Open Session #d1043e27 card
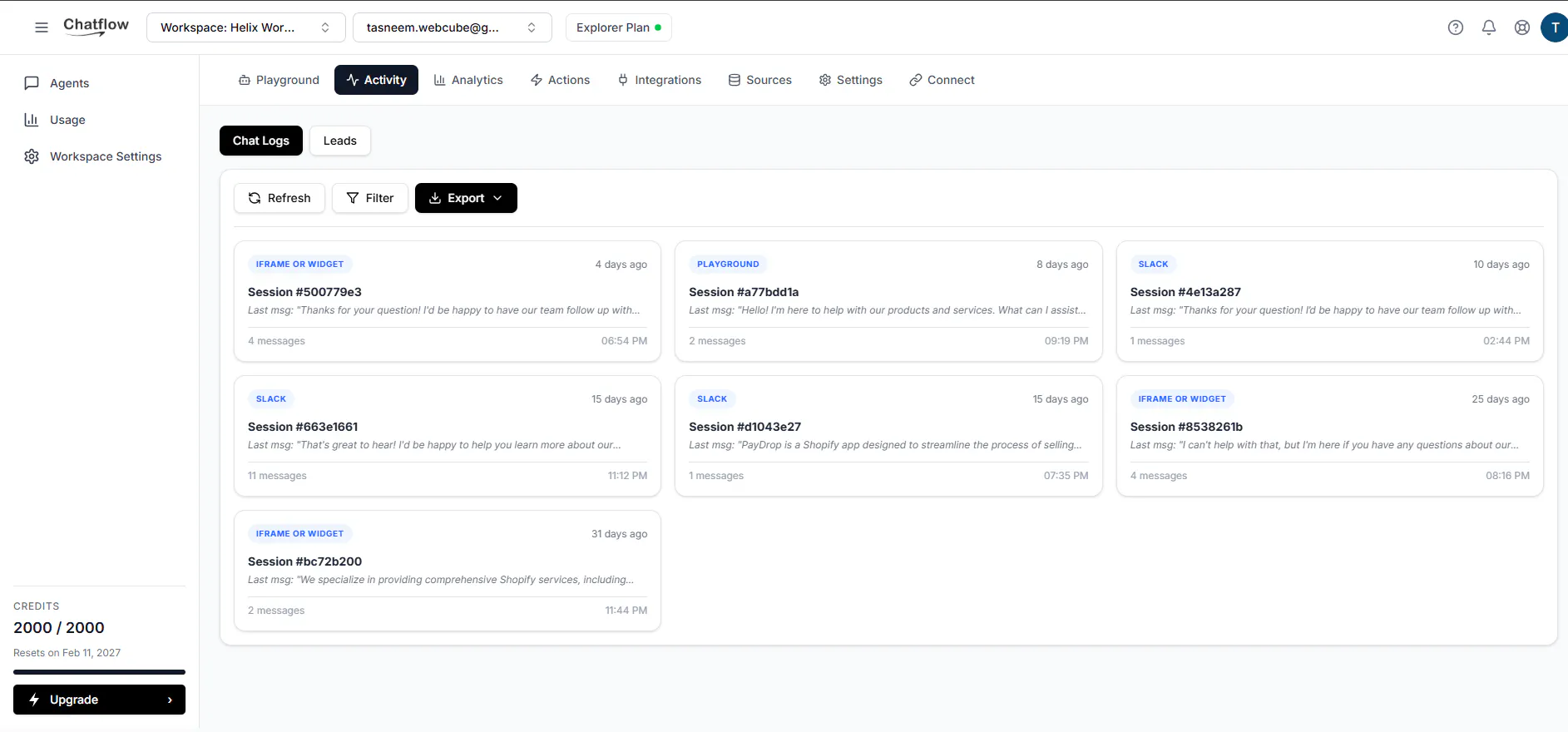 [888, 436]
